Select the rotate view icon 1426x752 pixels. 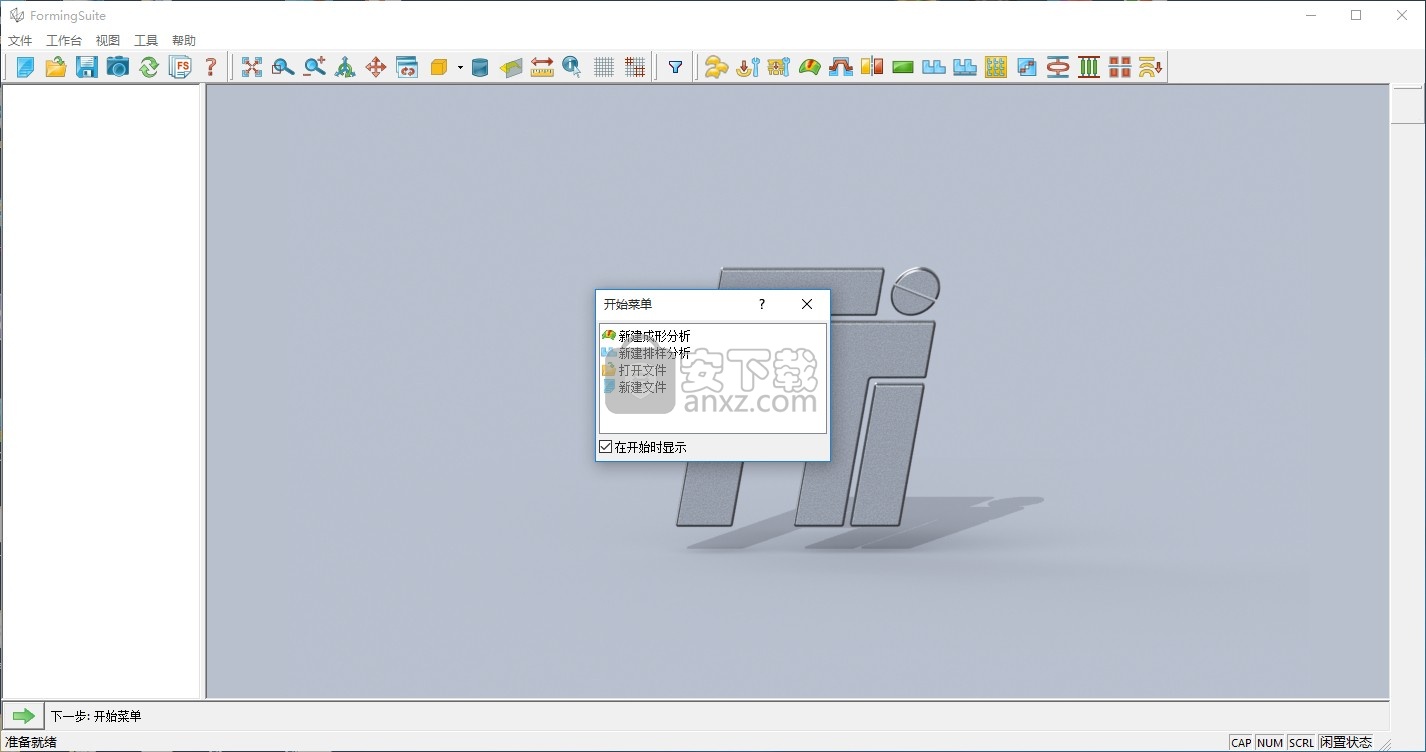345,67
